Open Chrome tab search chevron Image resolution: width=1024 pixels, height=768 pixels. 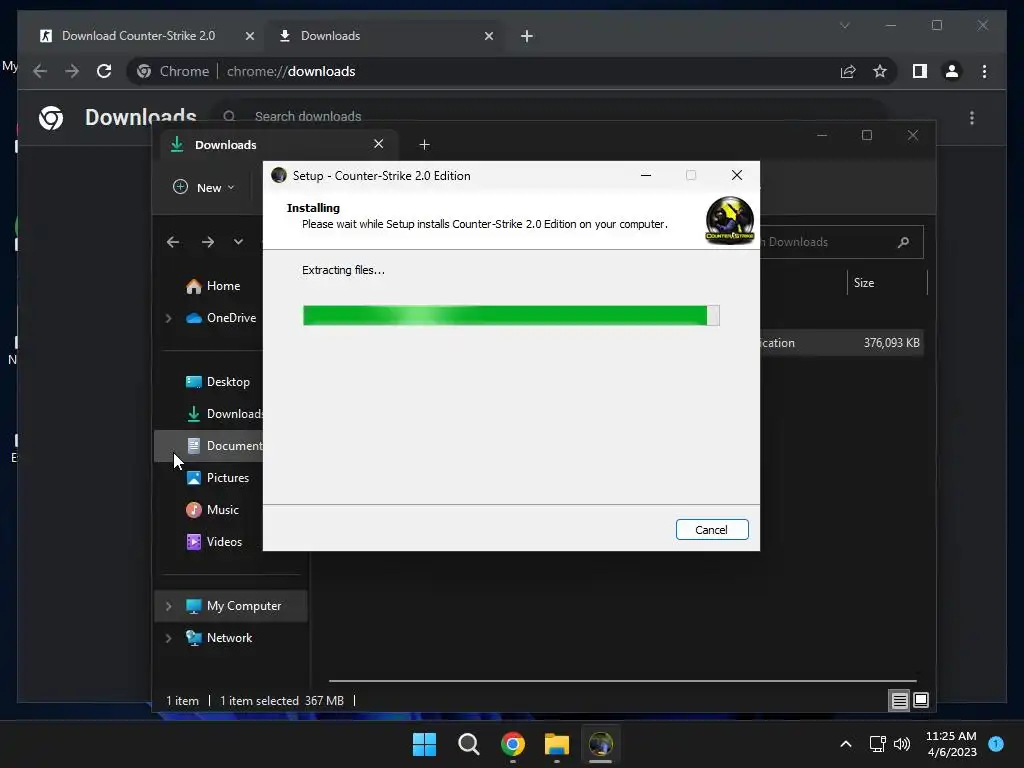844,25
